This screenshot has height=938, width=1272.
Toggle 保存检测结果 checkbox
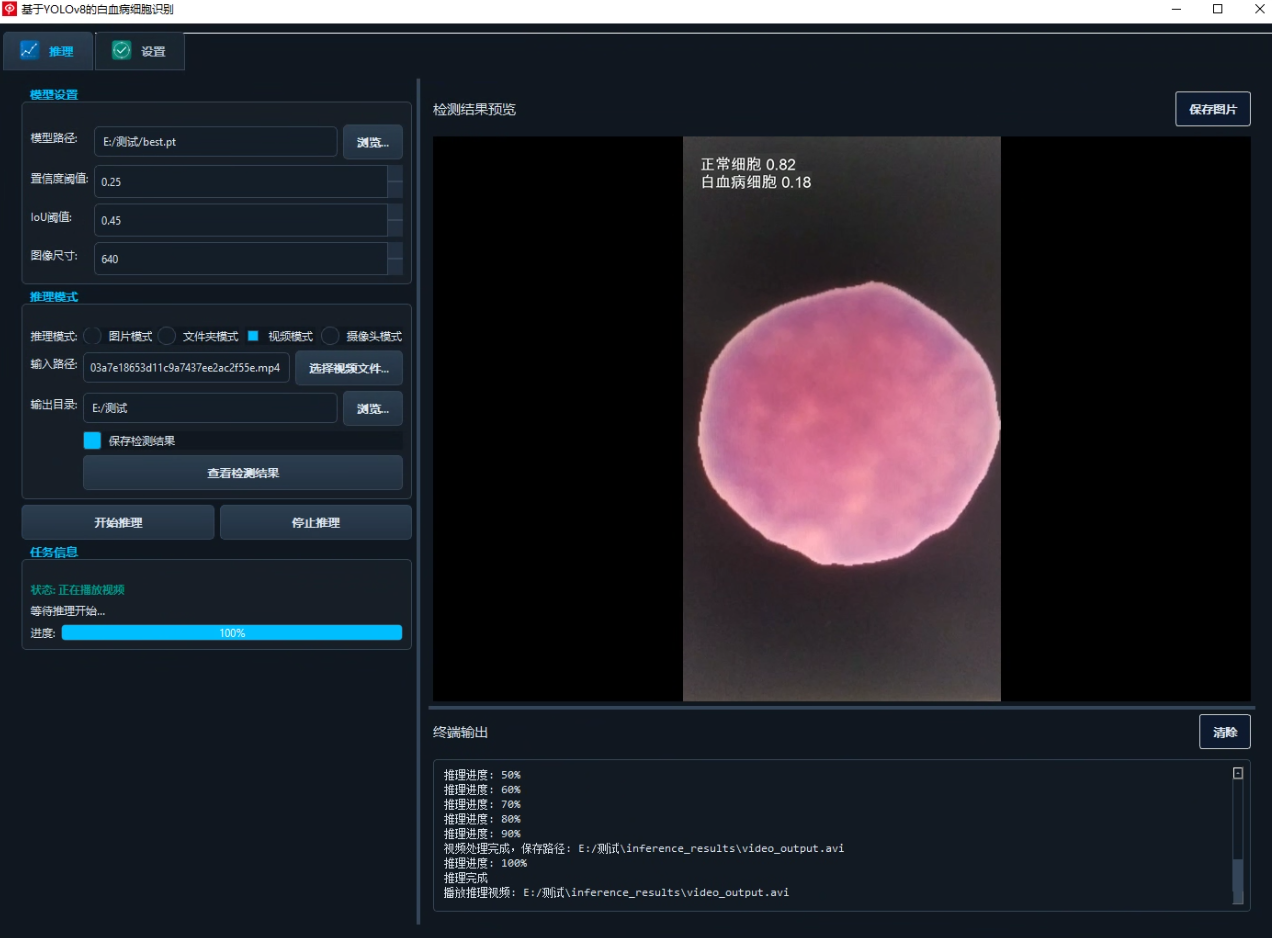(x=92, y=440)
